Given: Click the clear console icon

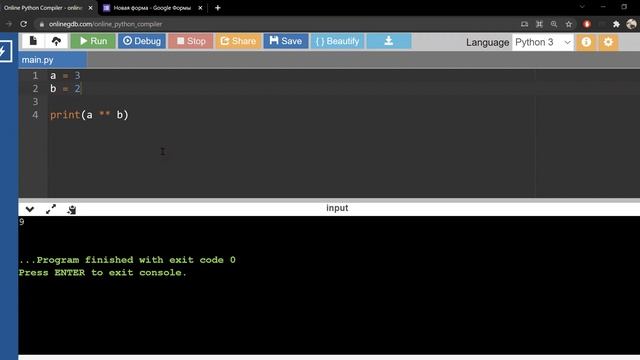Looking at the screenshot, I should pos(72,210).
